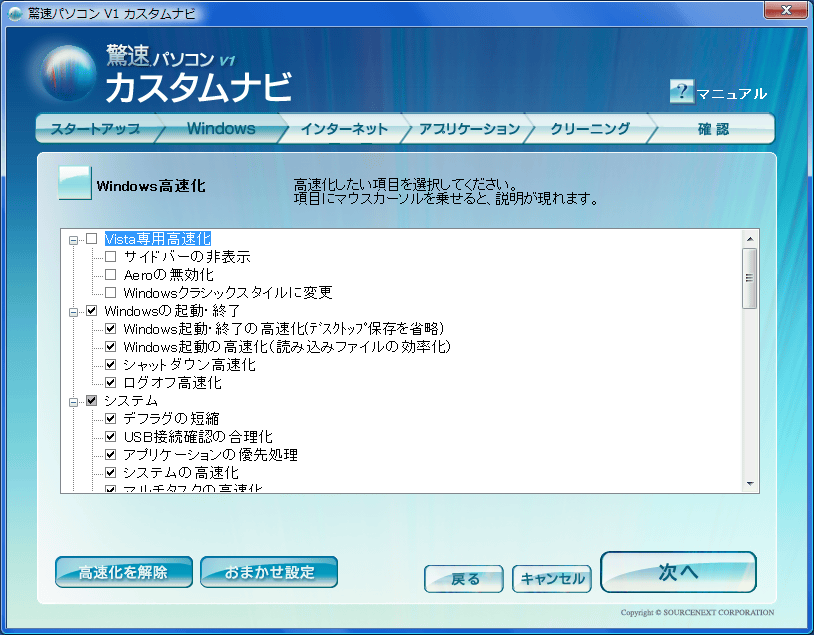Toggle the Vista専用高速化 group checkbox

tap(91, 238)
